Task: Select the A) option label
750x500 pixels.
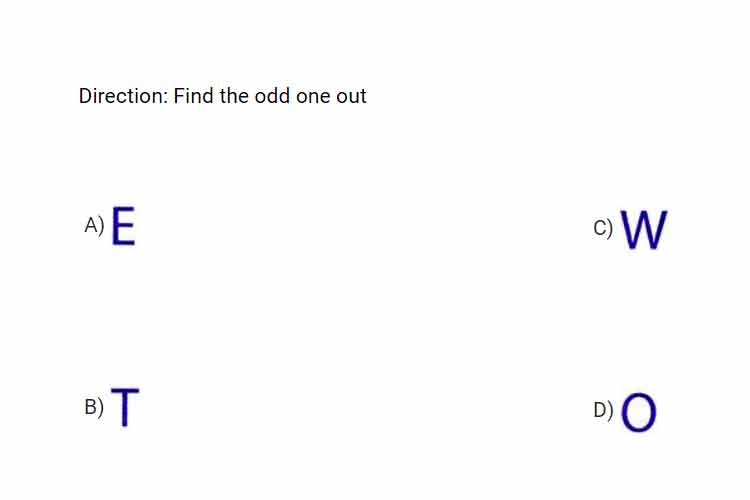Action: pyautogui.click(x=94, y=225)
